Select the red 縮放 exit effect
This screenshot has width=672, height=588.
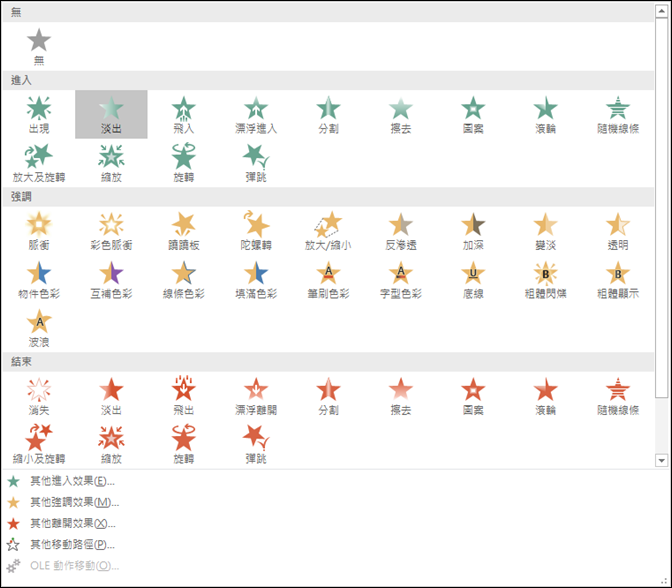coord(111,444)
